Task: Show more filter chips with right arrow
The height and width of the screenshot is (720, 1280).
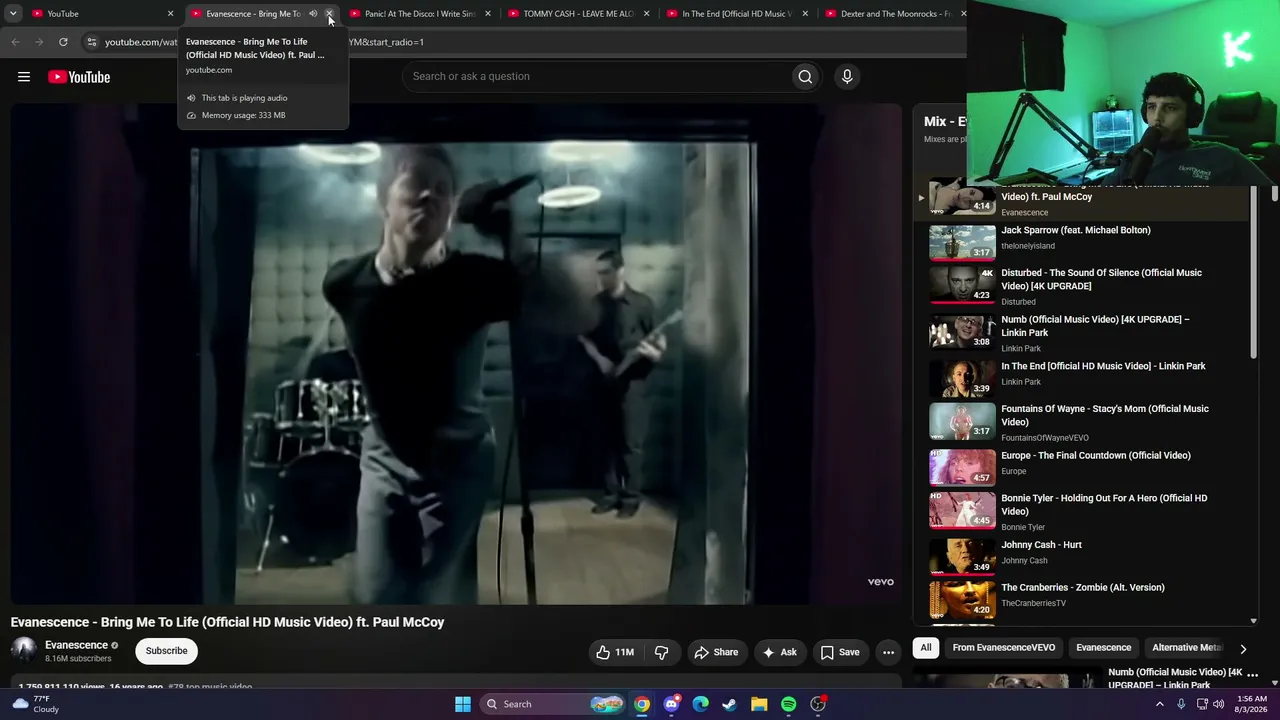Action: pos(1243,649)
